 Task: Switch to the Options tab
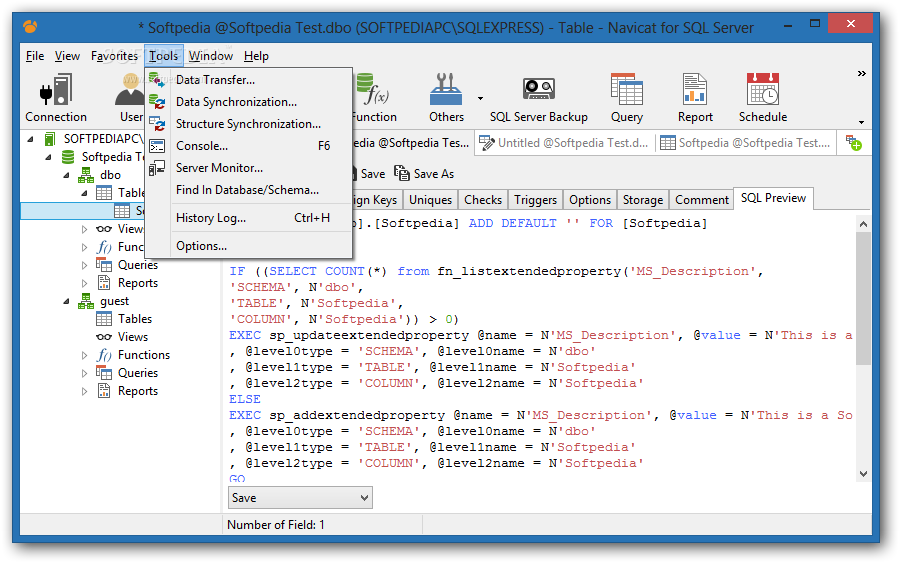590,200
